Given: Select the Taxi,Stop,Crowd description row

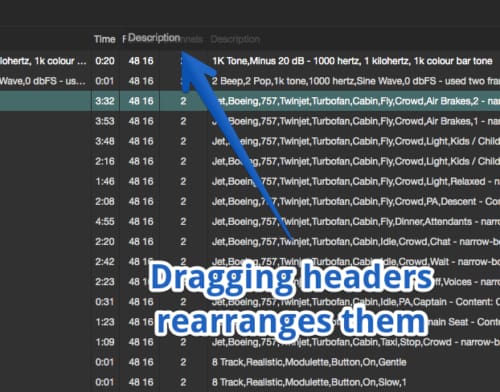Looking at the screenshot, I should (x=250, y=342).
